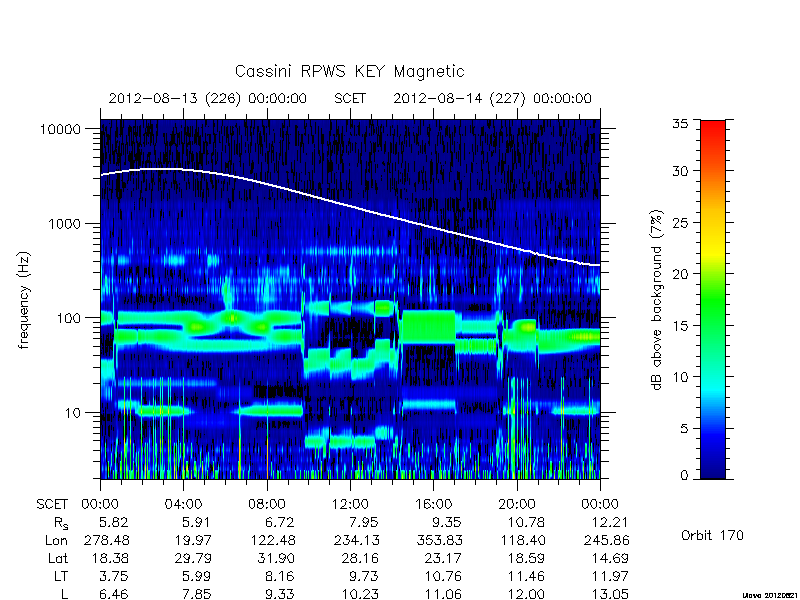Click the 16:00 time tick label
Viewport: 800px width, 600px height.
click(x=434, y=505)
